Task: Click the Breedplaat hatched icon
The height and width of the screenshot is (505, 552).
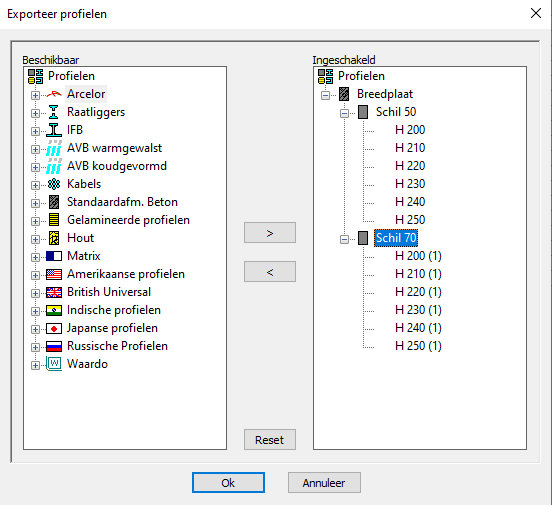Action: (x=344, y=94)
